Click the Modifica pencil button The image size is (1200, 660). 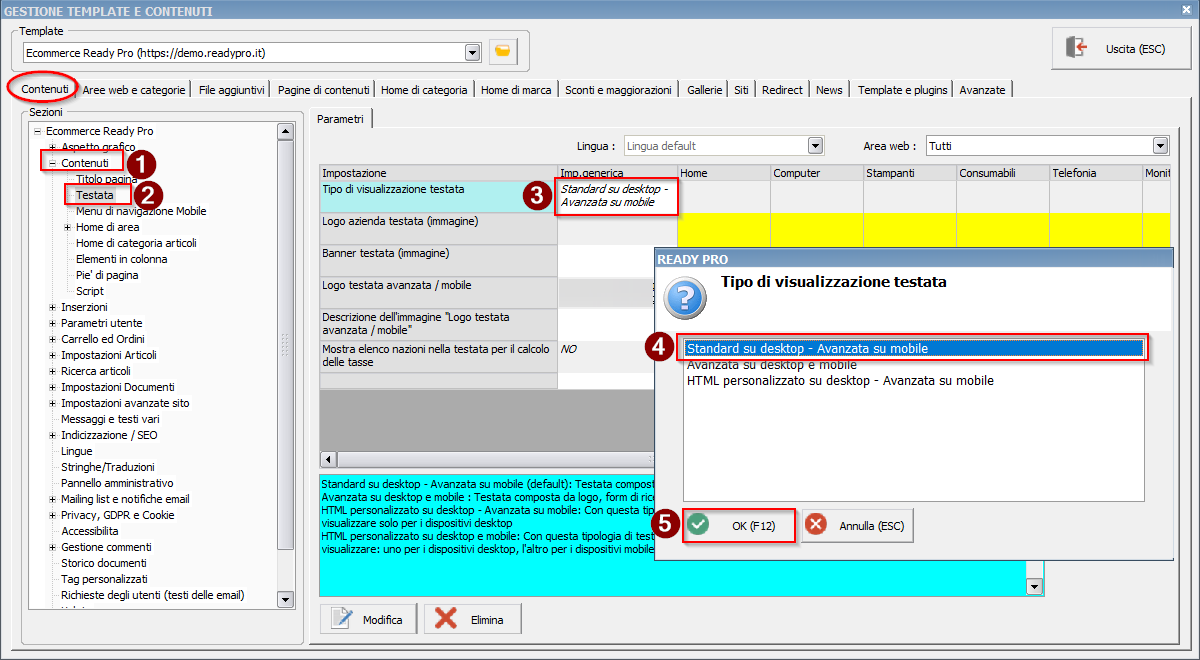click(x=367, y=620)
